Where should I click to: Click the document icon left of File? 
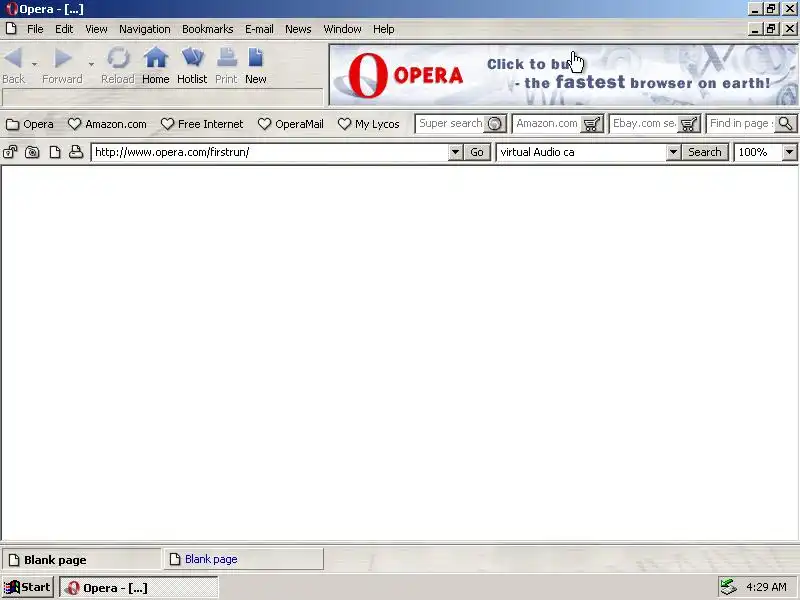tap(11, 29)
